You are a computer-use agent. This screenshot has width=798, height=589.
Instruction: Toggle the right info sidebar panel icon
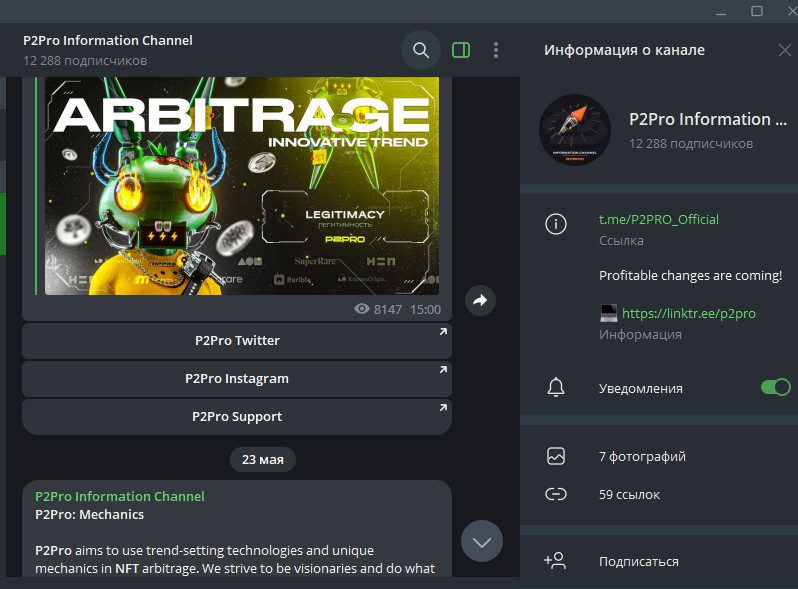coord(461,50)
